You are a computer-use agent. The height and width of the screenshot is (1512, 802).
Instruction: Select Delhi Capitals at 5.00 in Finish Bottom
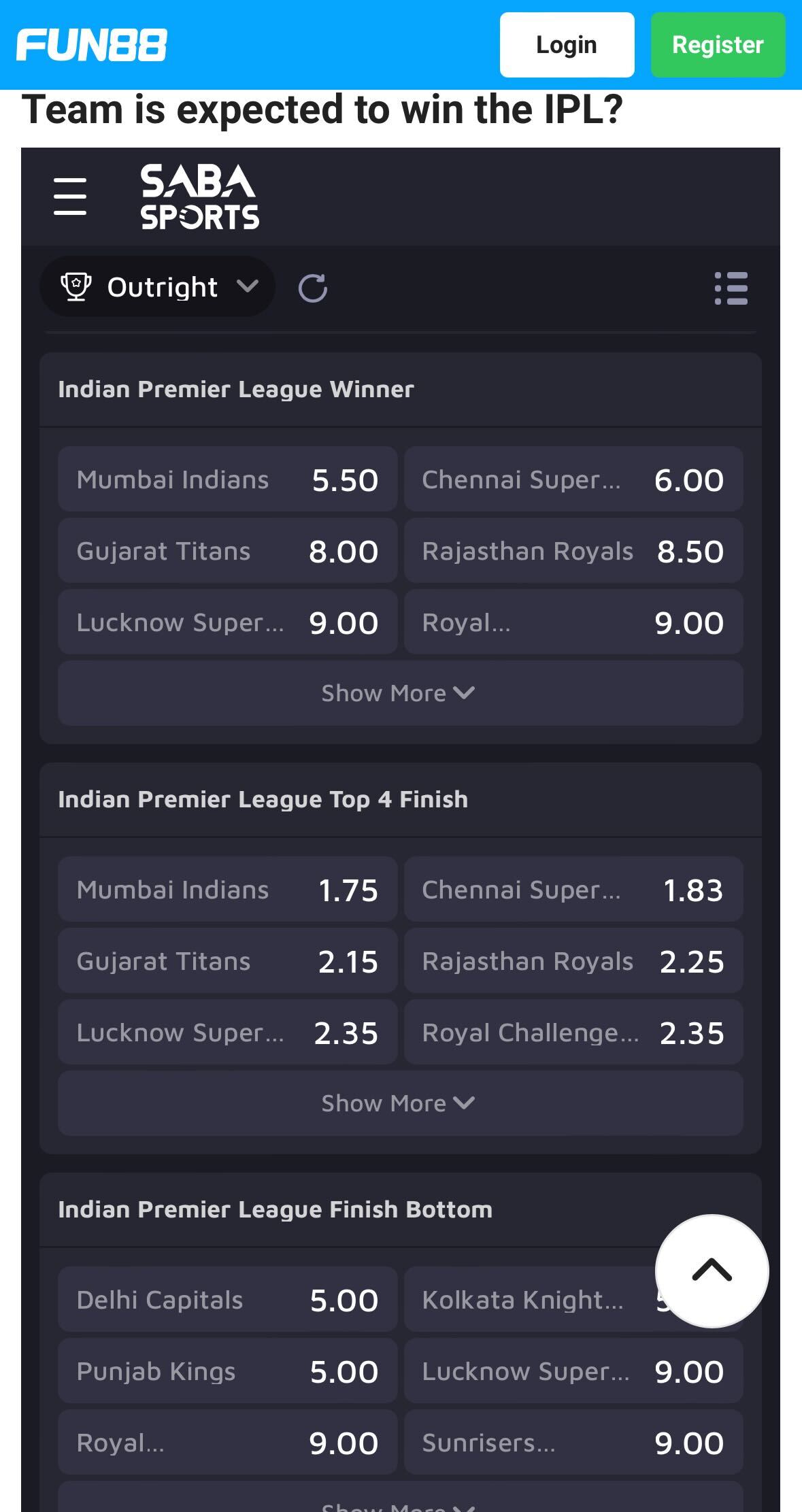click(x=227, y=1299)
